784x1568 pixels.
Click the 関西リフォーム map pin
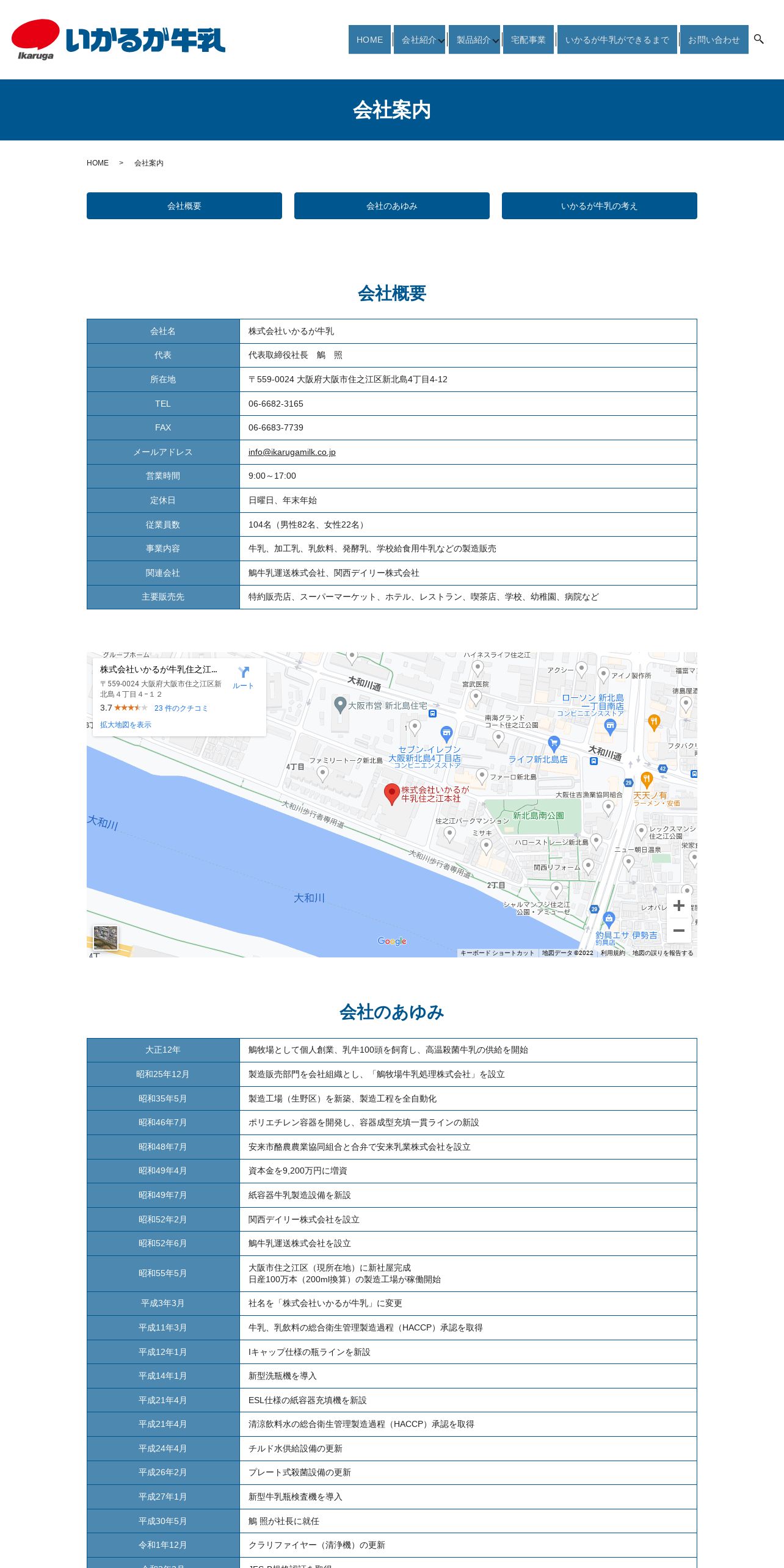[x=588, y=866]
